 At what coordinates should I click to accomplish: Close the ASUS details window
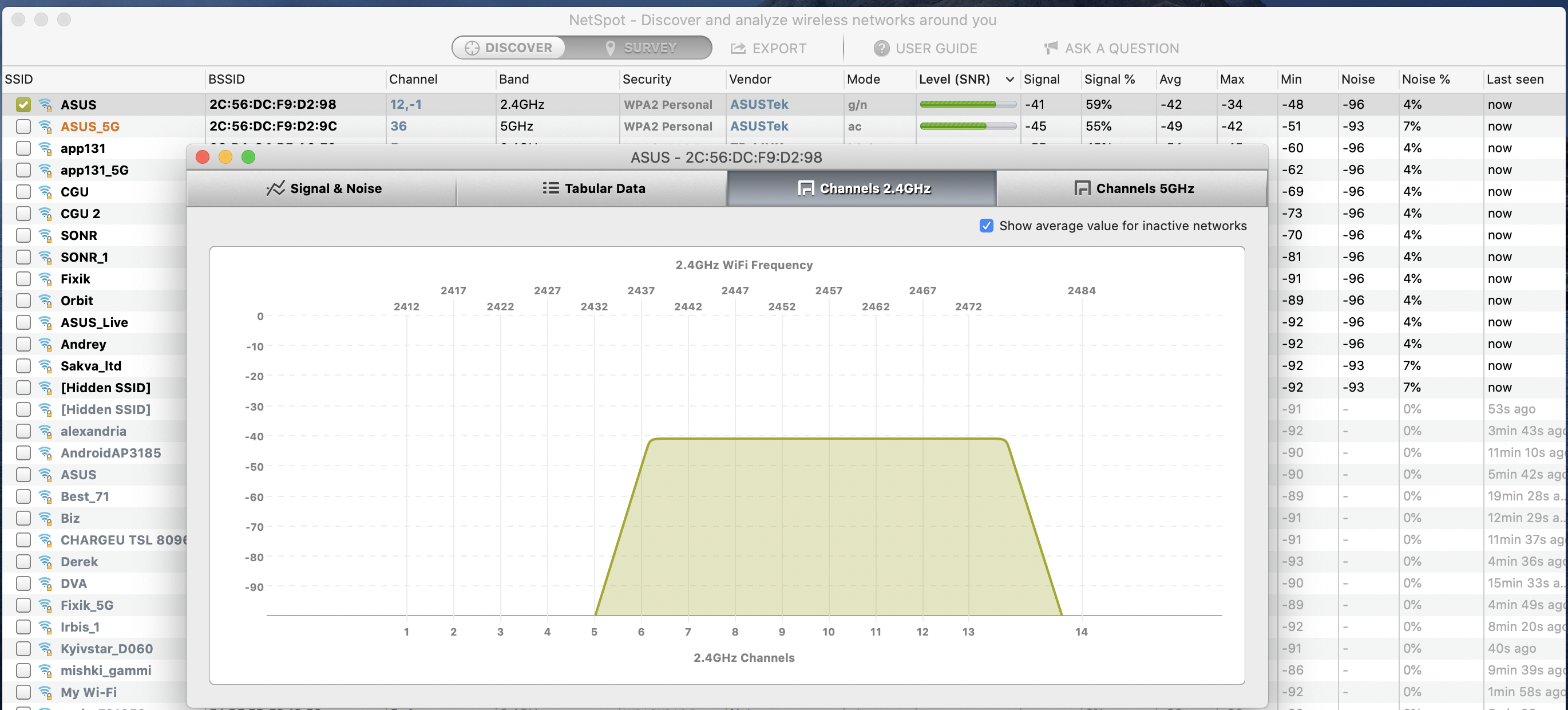(203, 157)
